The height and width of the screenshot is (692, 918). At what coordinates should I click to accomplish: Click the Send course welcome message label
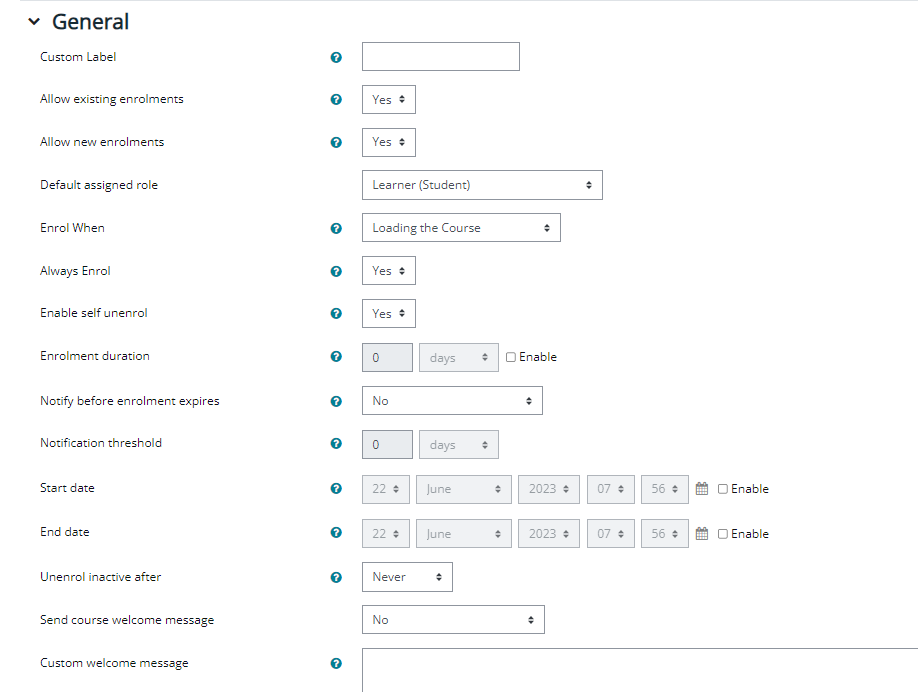click(127, 620)
